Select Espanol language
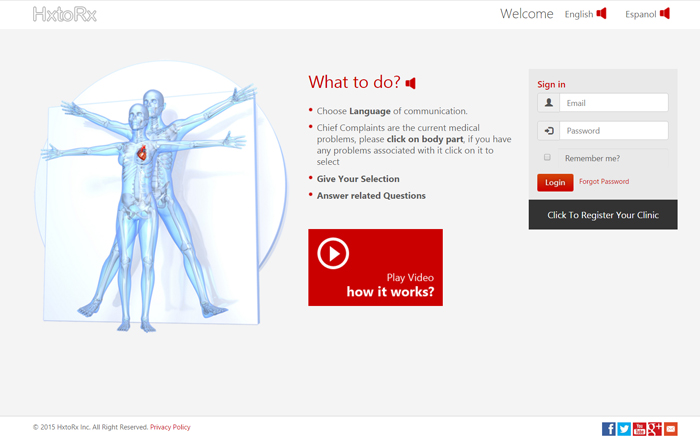Viewport: 700px width, 445px height. 641,14
